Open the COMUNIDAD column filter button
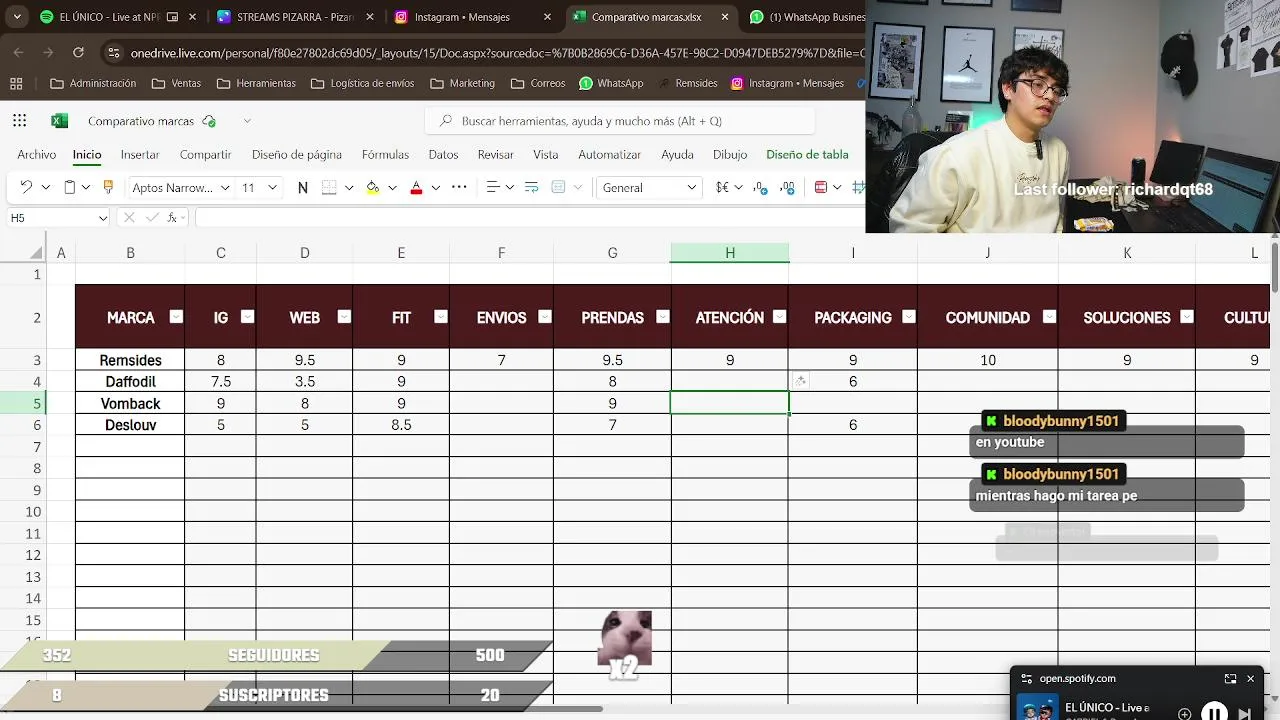 tap(1049, 317)
